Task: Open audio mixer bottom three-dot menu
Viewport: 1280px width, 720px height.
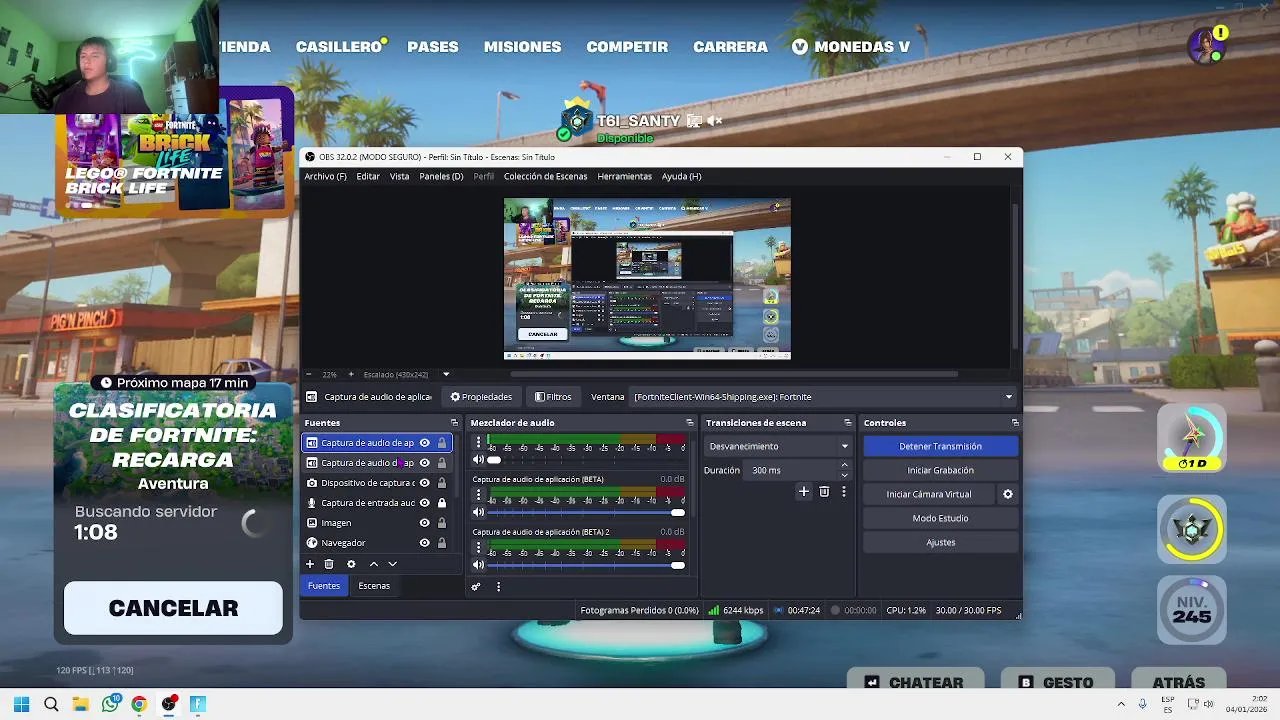Action: pyautogui.click(x=498, y=587)
